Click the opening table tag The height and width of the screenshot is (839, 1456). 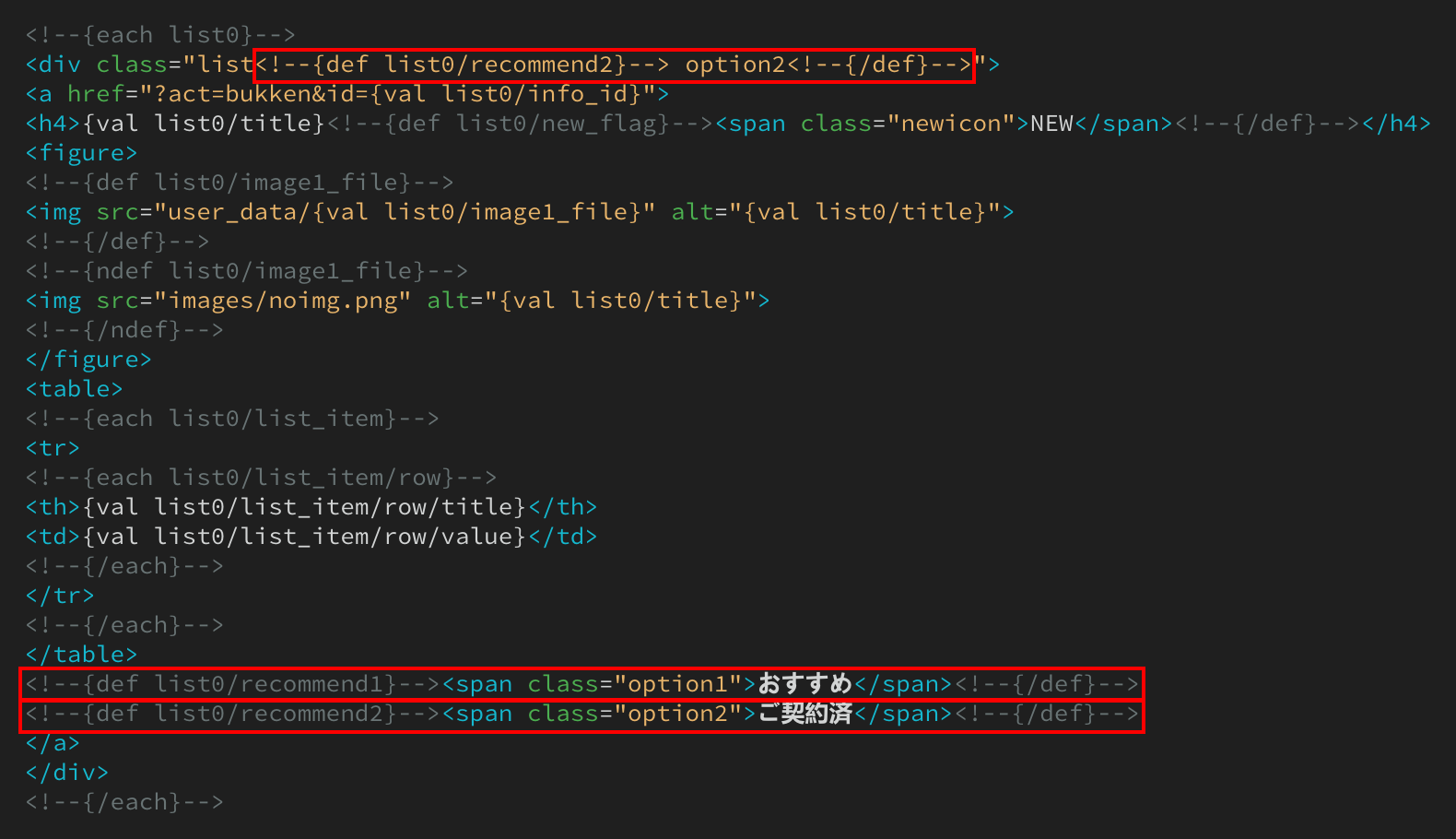74,389
